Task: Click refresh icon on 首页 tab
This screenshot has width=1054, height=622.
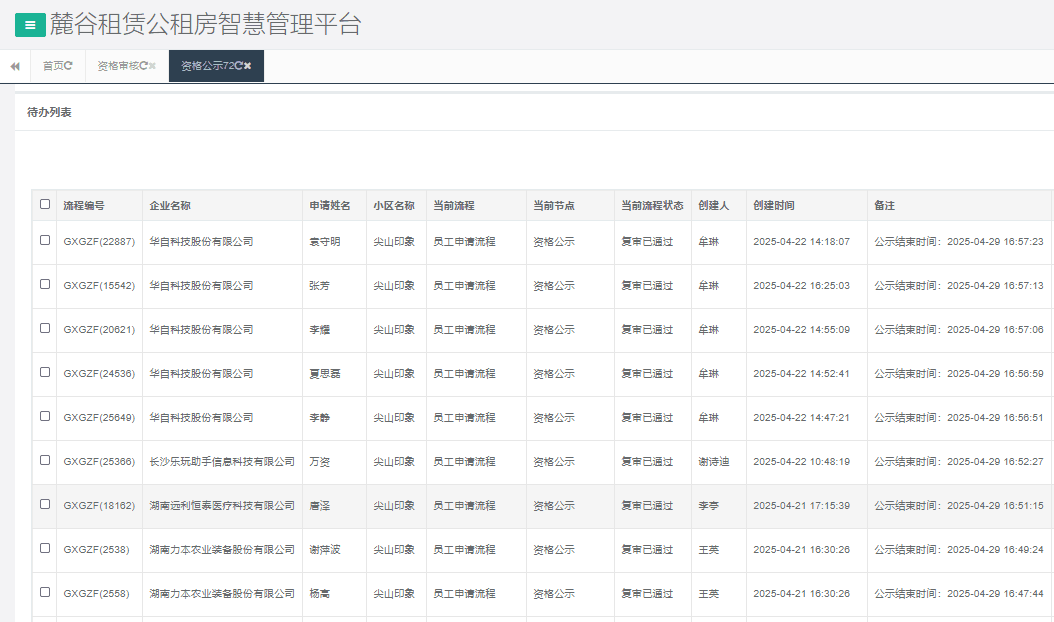Action: click(68, 66)
